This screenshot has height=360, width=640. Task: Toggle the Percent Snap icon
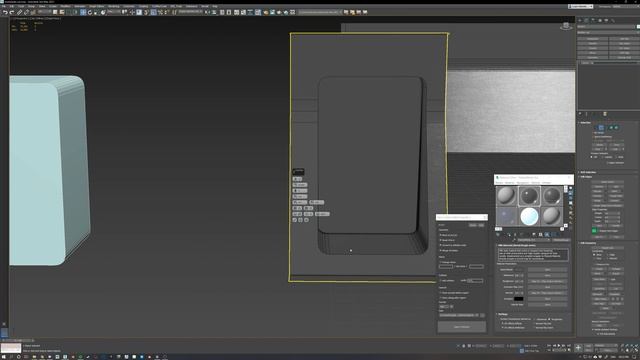tap(160, 12)
